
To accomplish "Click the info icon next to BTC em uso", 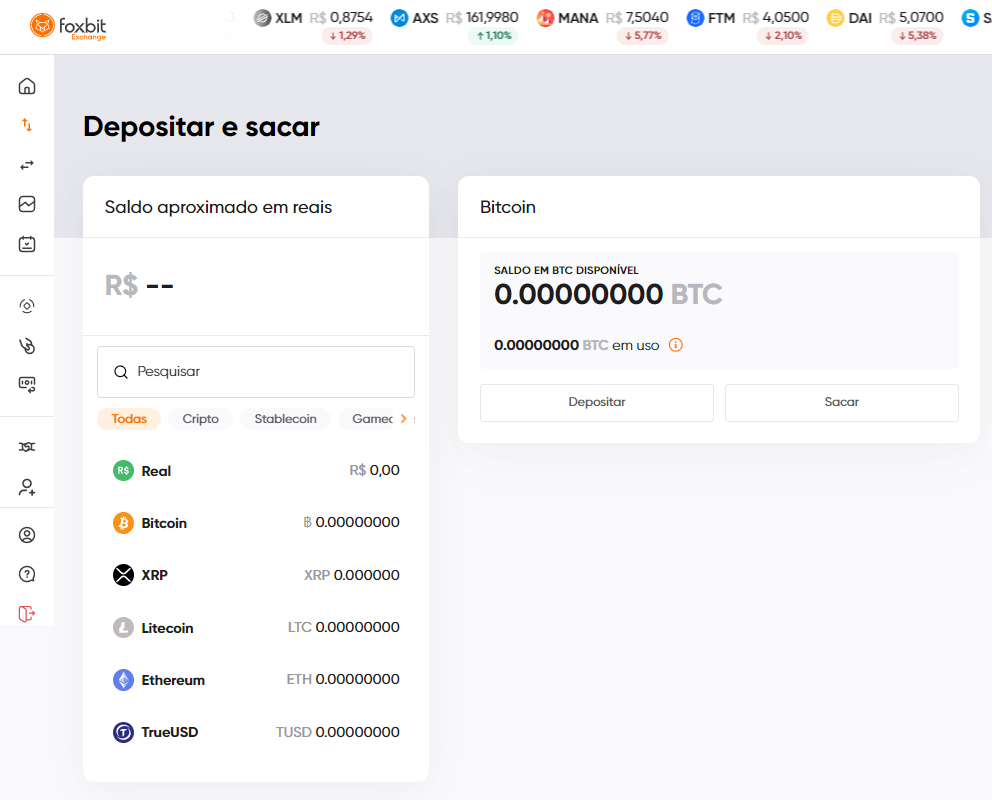I will point(676,344).
